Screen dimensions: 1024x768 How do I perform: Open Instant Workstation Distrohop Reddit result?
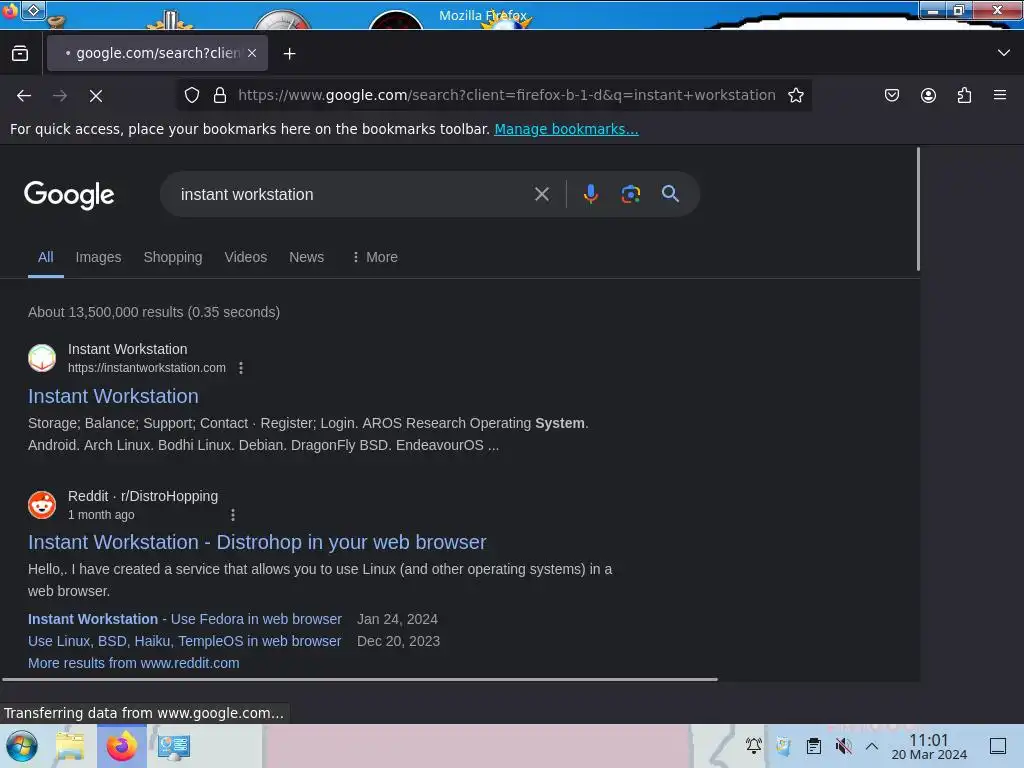click(257, 542)
